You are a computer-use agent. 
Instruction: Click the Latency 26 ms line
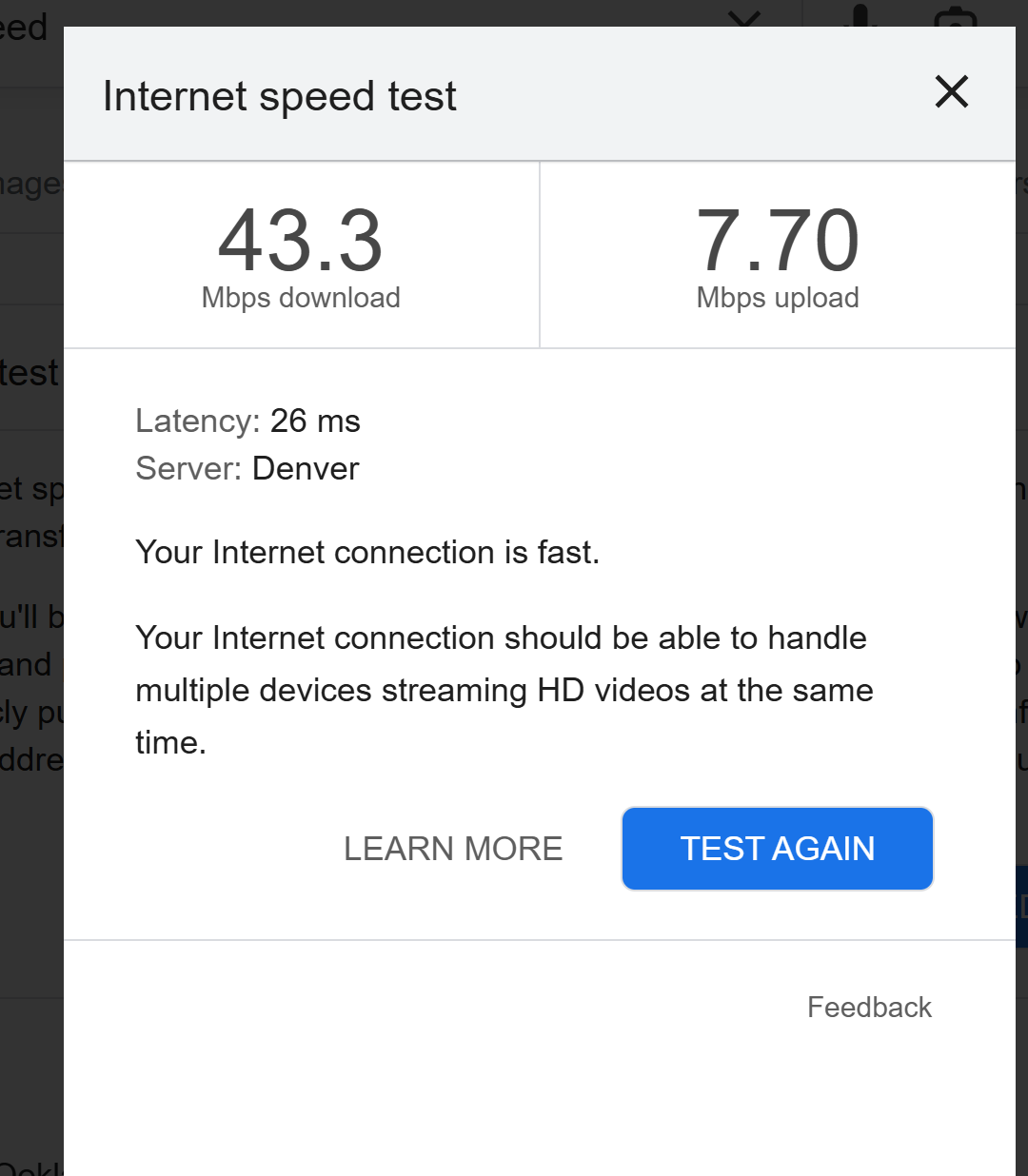247,421
